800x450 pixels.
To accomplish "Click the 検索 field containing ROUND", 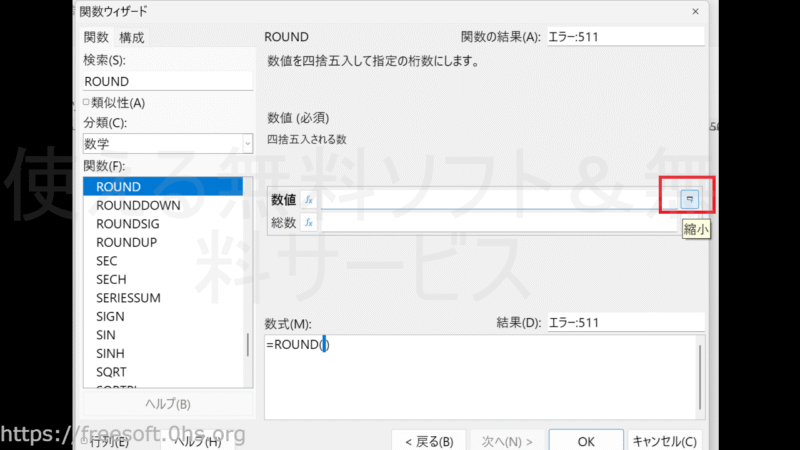I will click(x=167, y=81).
